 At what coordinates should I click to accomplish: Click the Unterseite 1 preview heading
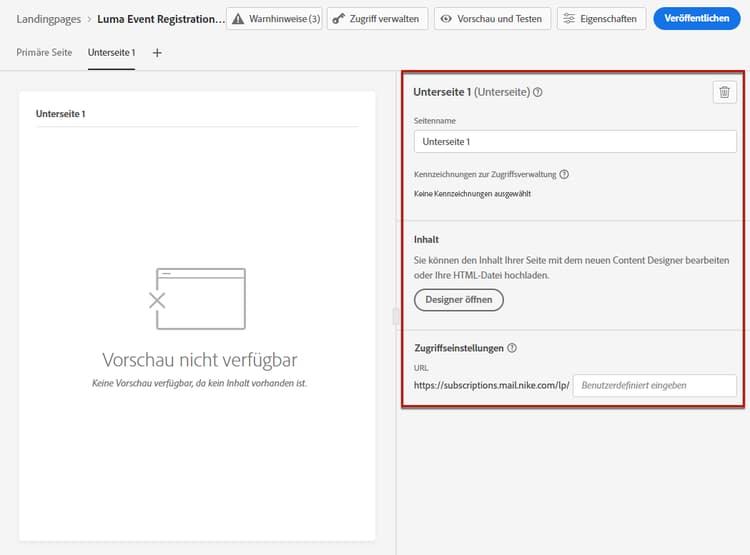pos(61,114)
